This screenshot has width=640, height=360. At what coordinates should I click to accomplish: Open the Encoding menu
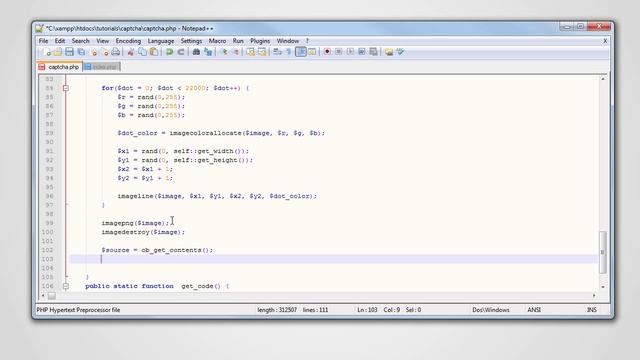128,41
